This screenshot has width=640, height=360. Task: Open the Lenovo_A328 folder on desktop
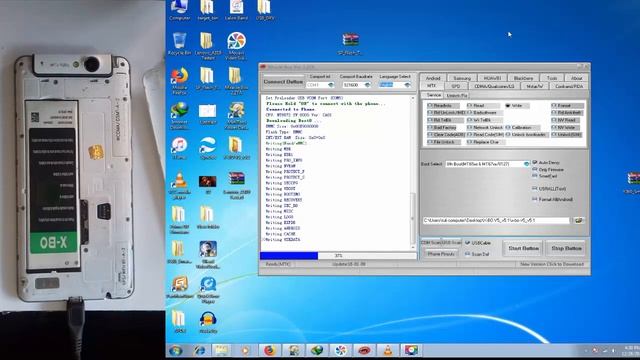pyautogui.click(x=207, y=45)
